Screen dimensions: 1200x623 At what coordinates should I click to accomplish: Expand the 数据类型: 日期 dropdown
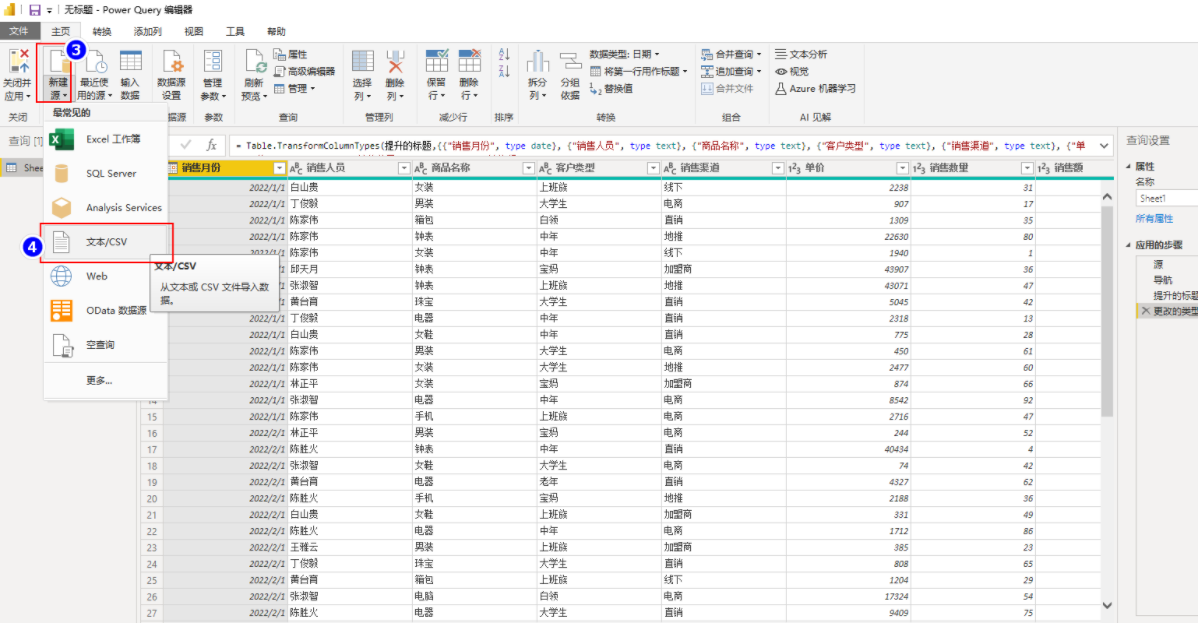point(624,54)
